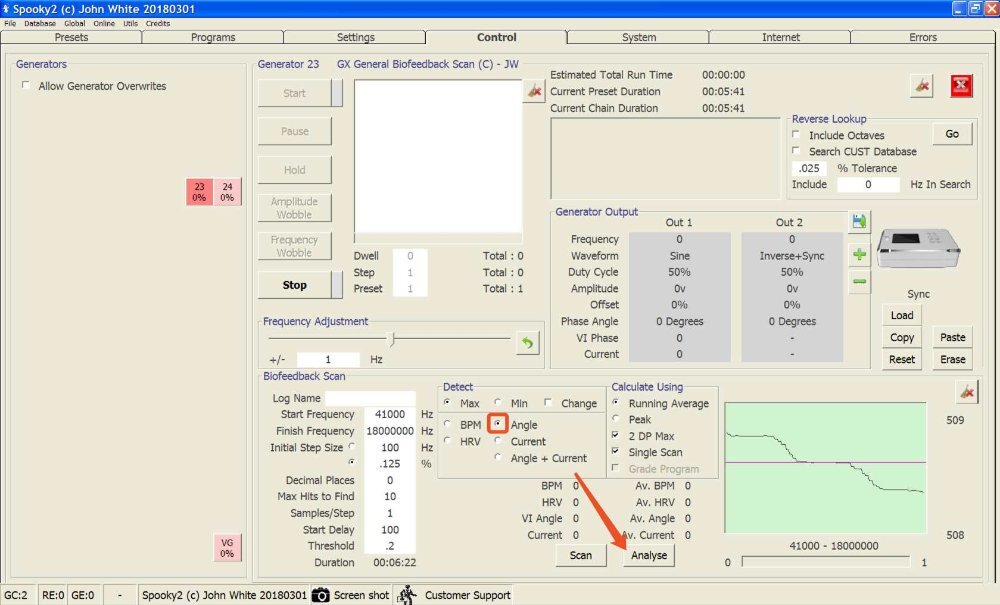The image size is (1000, 605).
Task: Enable Allow Generator Overwrites checkbox
Action: 26,85
